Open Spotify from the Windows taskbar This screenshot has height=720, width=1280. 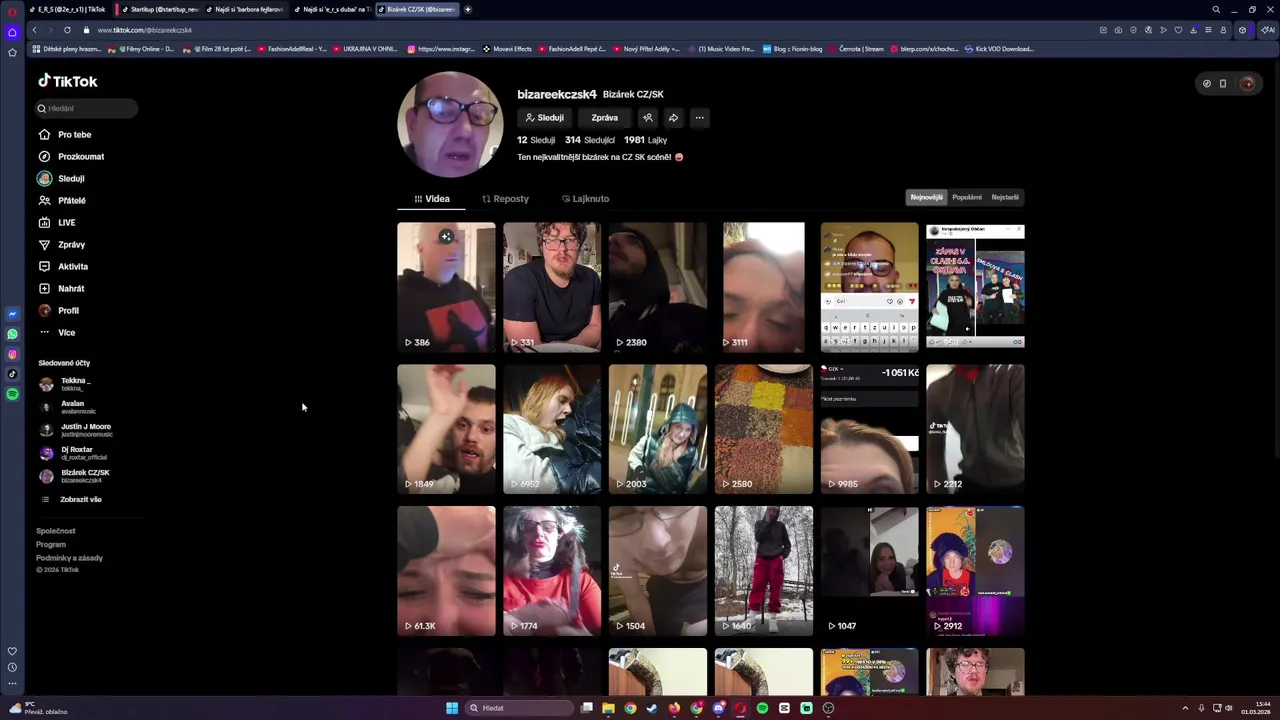(762, 708)
